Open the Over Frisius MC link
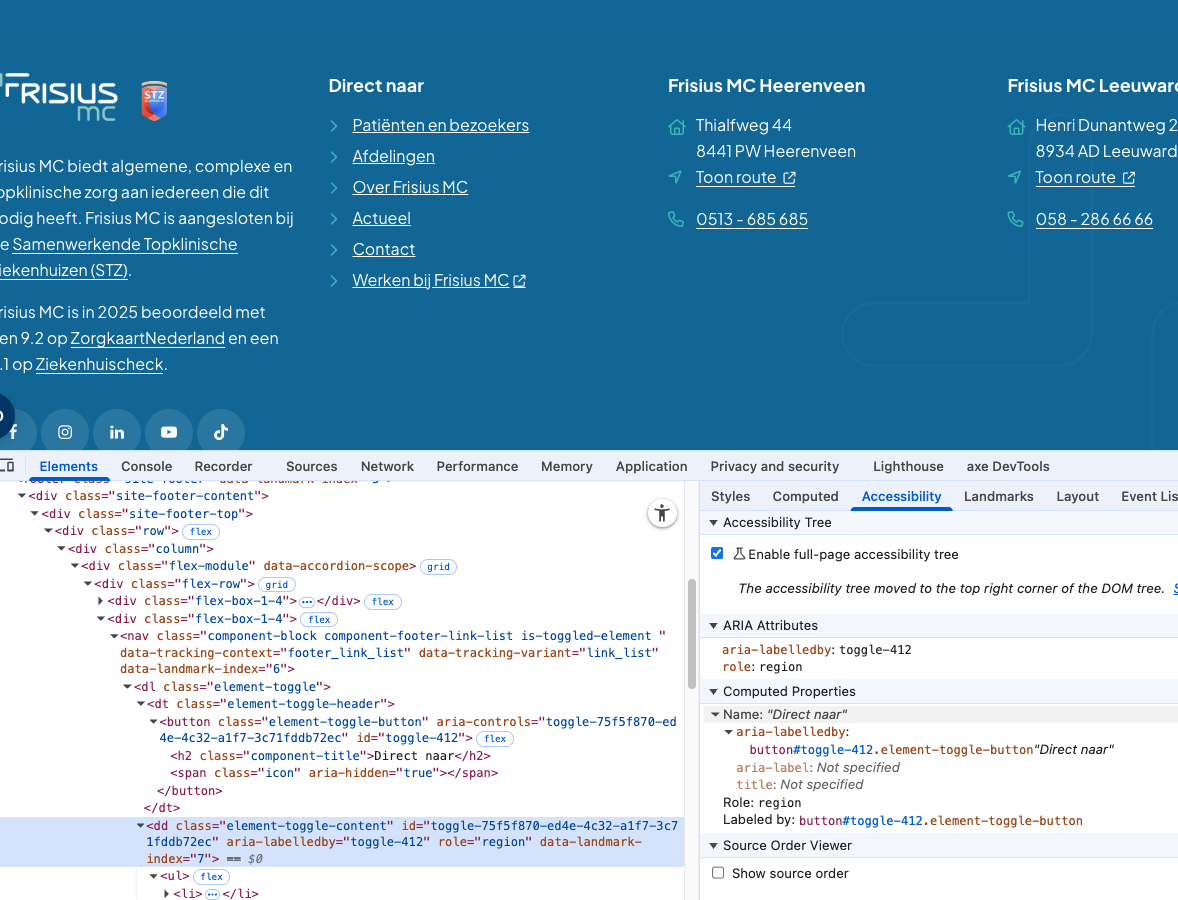This screenshot has height=900, width=1178. (x=410, y=187)
